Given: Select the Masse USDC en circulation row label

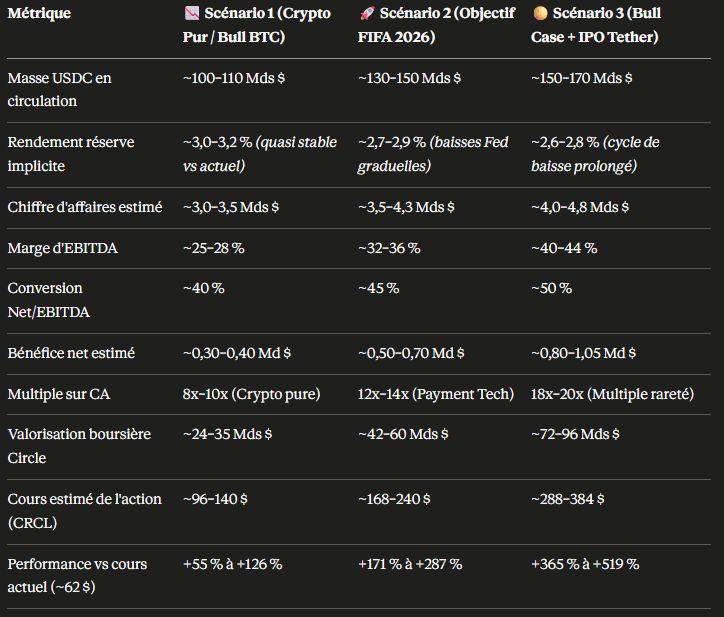Looking at the screenshot, I should [x=60, y=90].
